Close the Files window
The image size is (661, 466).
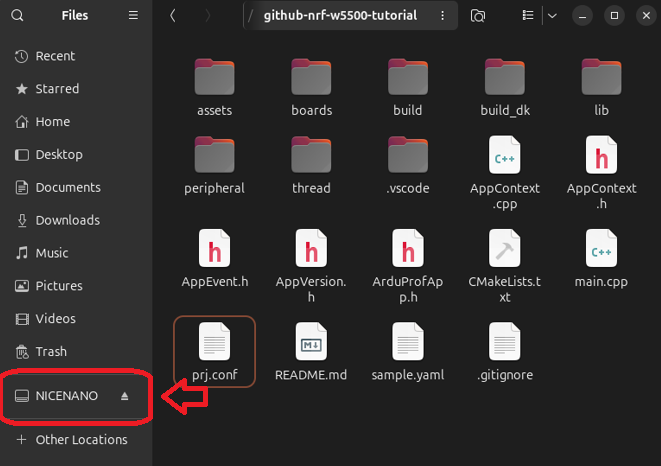tap(646, 16)
